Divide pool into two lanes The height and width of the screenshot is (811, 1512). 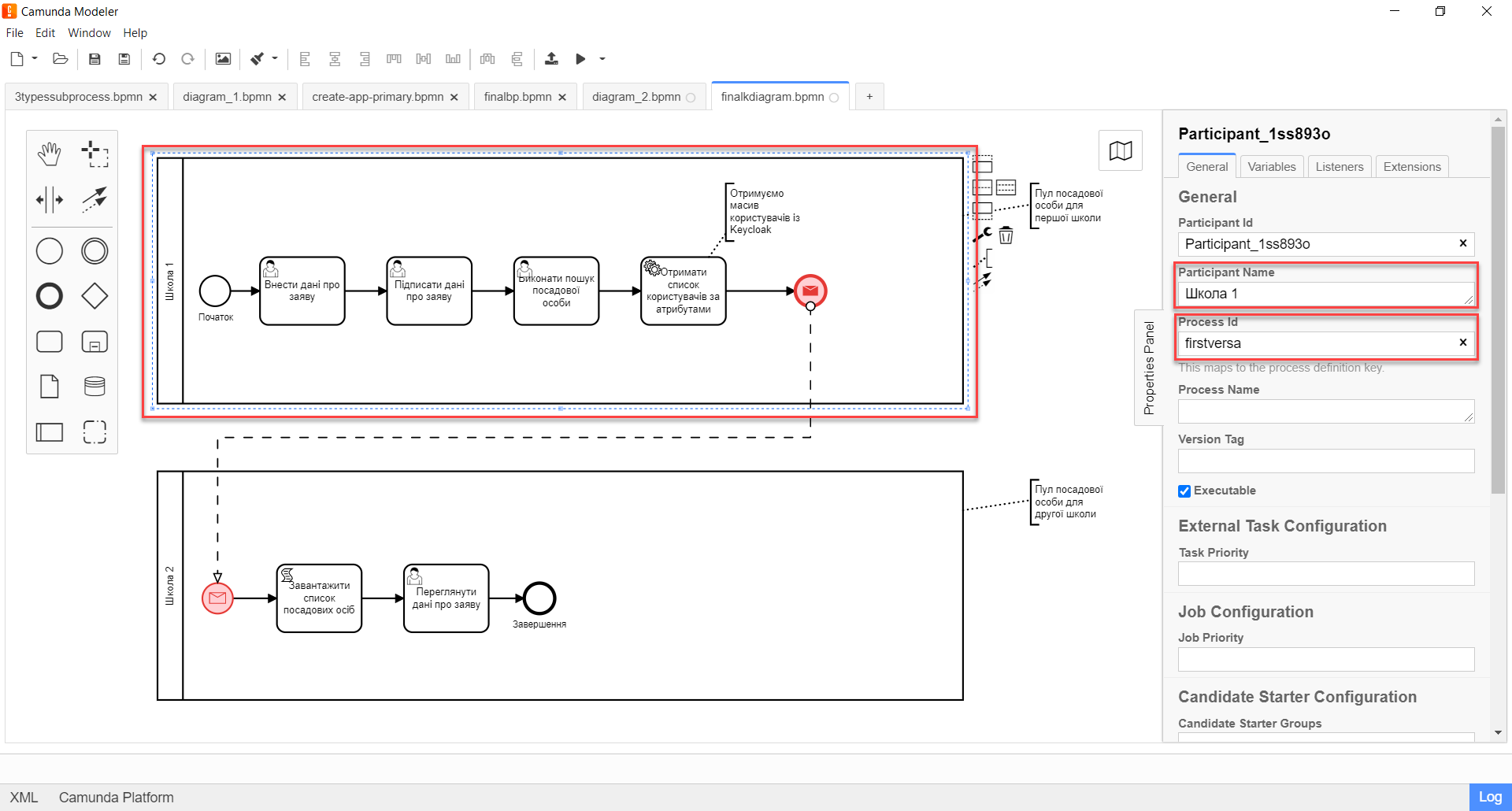[982, 187]
